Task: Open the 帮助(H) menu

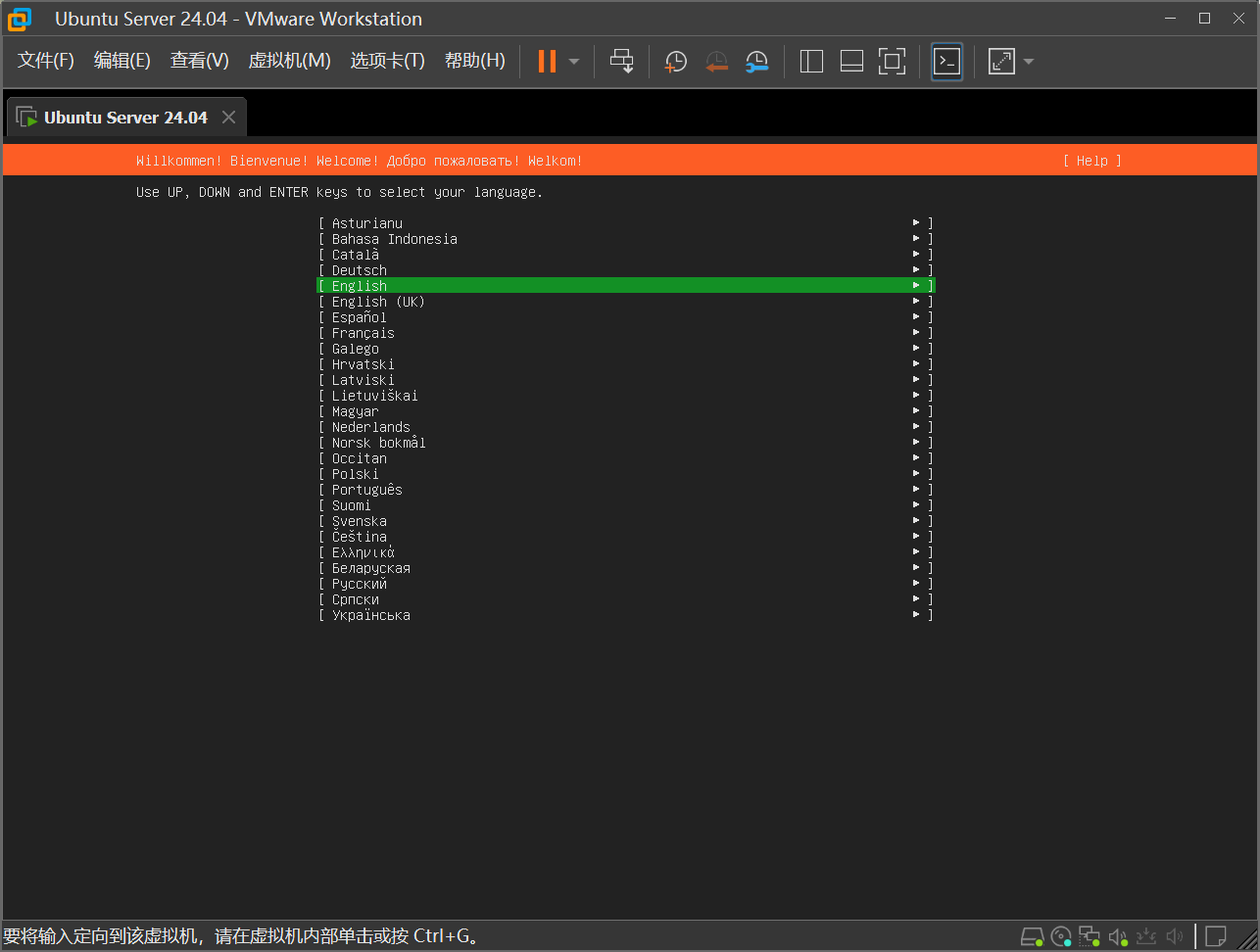Action: [475, 61]
